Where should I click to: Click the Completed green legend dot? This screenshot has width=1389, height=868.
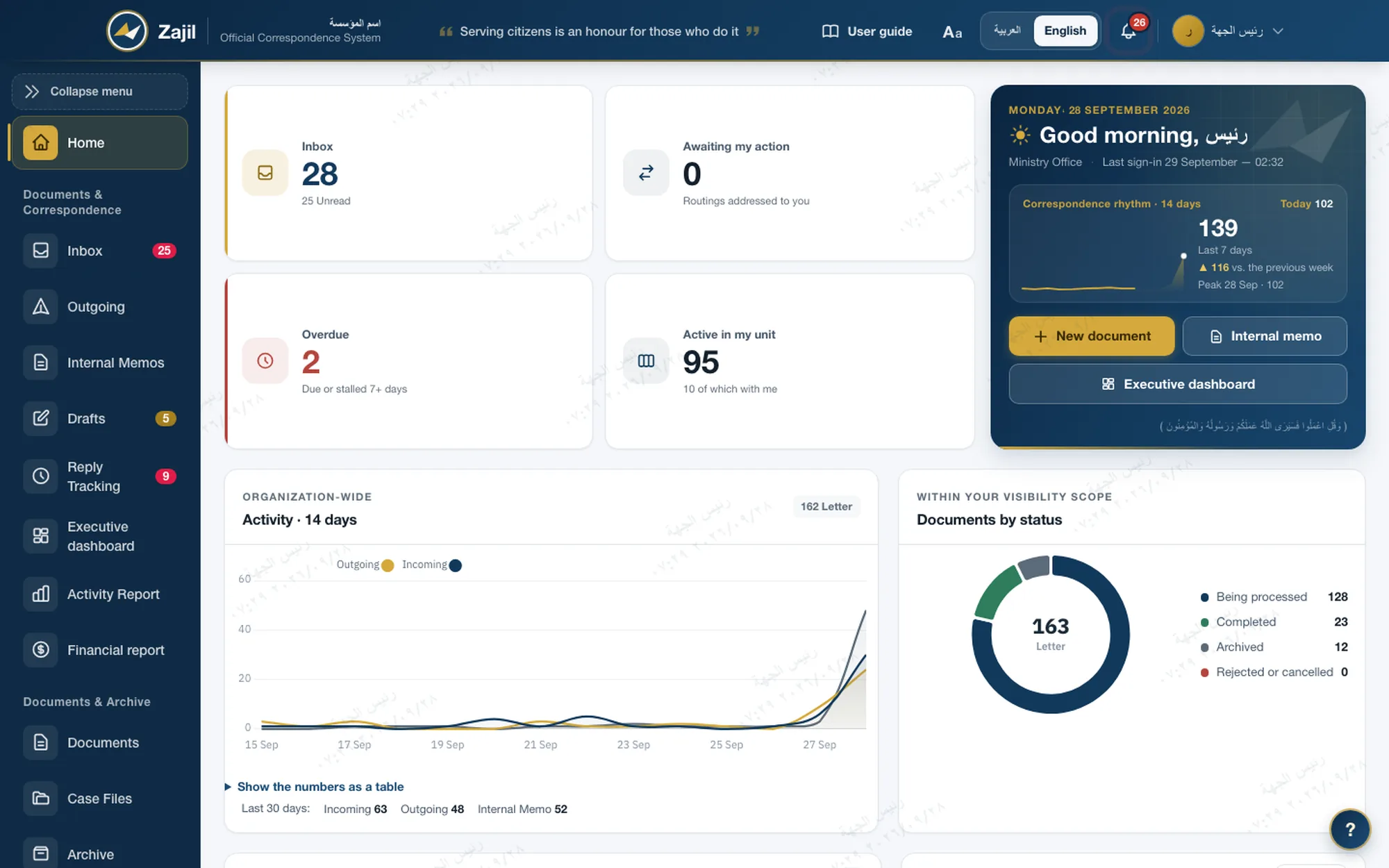coord(1204,622)
